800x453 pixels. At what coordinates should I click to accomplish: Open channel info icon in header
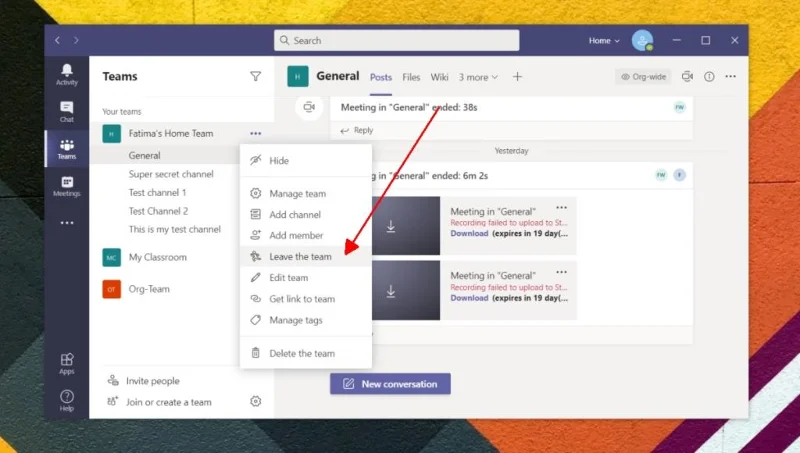pos(709,77)
